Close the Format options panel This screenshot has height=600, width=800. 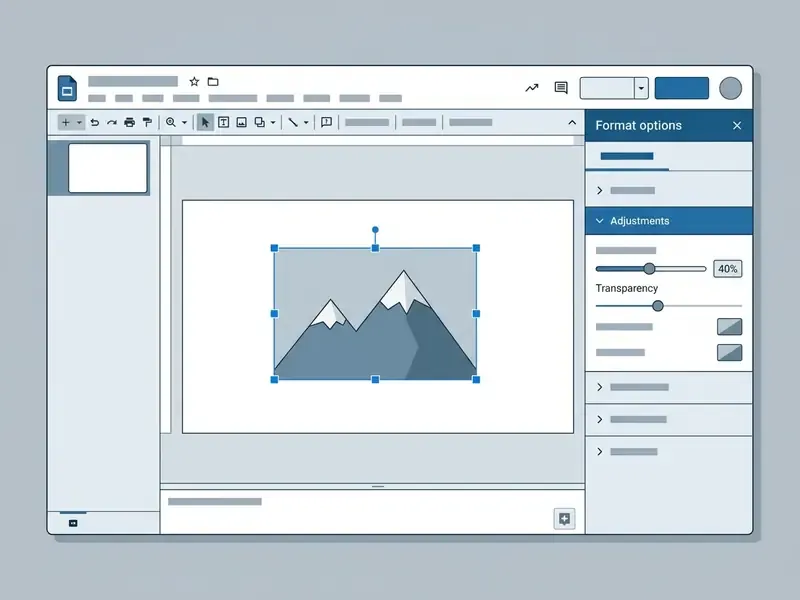tap(737, 126)
